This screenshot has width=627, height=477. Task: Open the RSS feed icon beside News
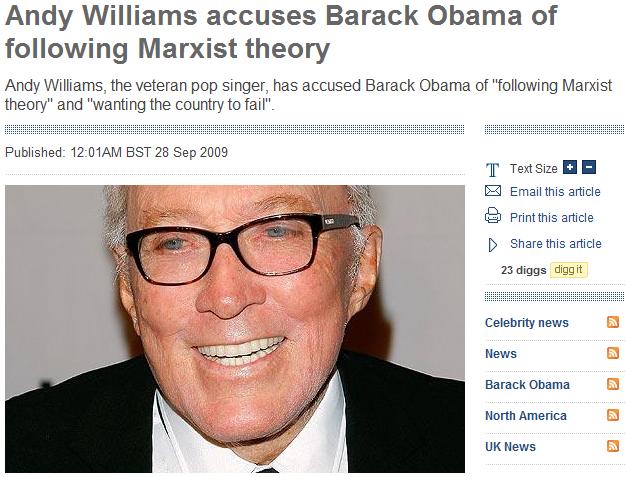(613, 353)
